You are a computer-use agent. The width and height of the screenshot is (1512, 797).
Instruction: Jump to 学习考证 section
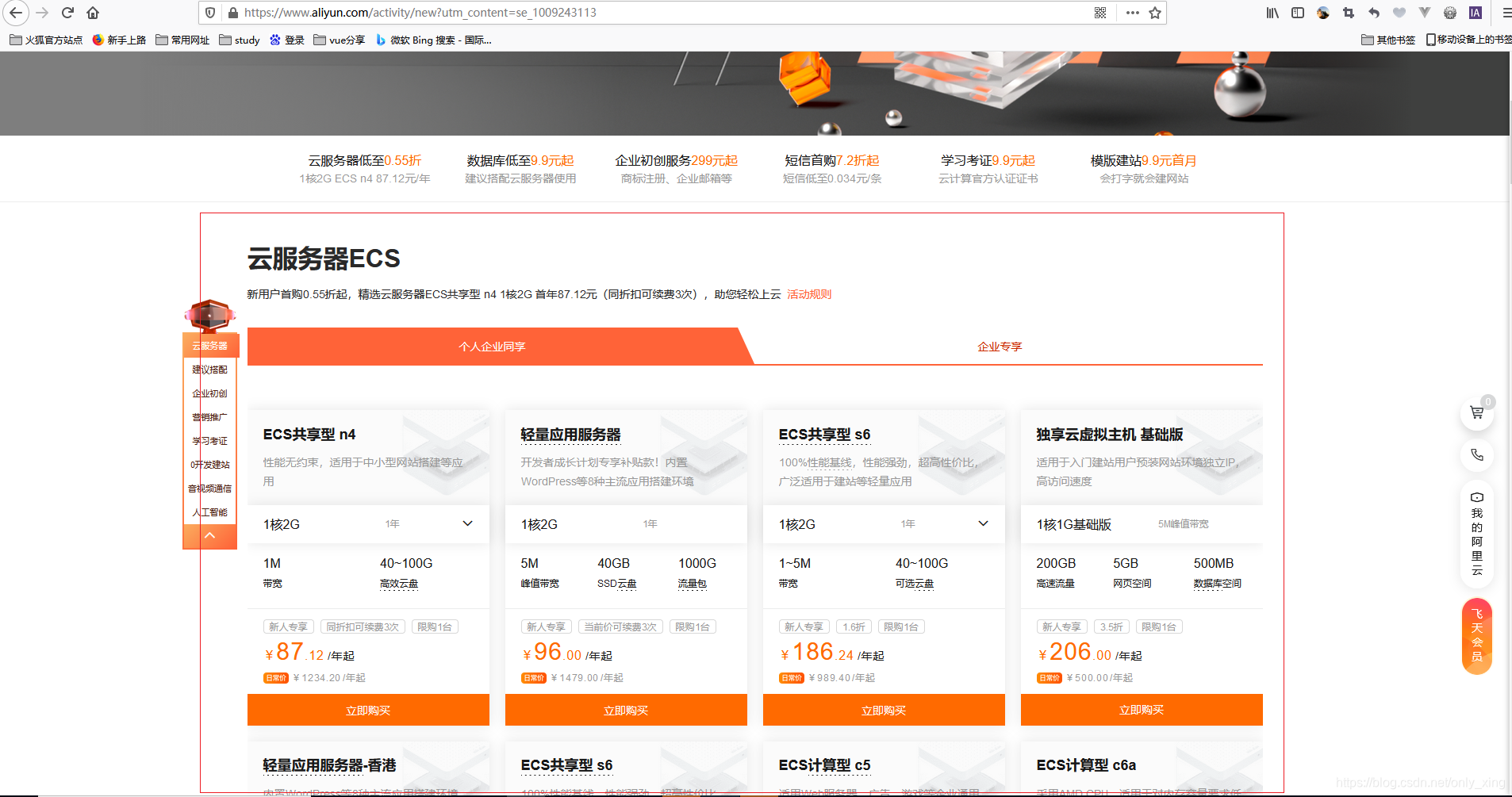click(209, 441)
